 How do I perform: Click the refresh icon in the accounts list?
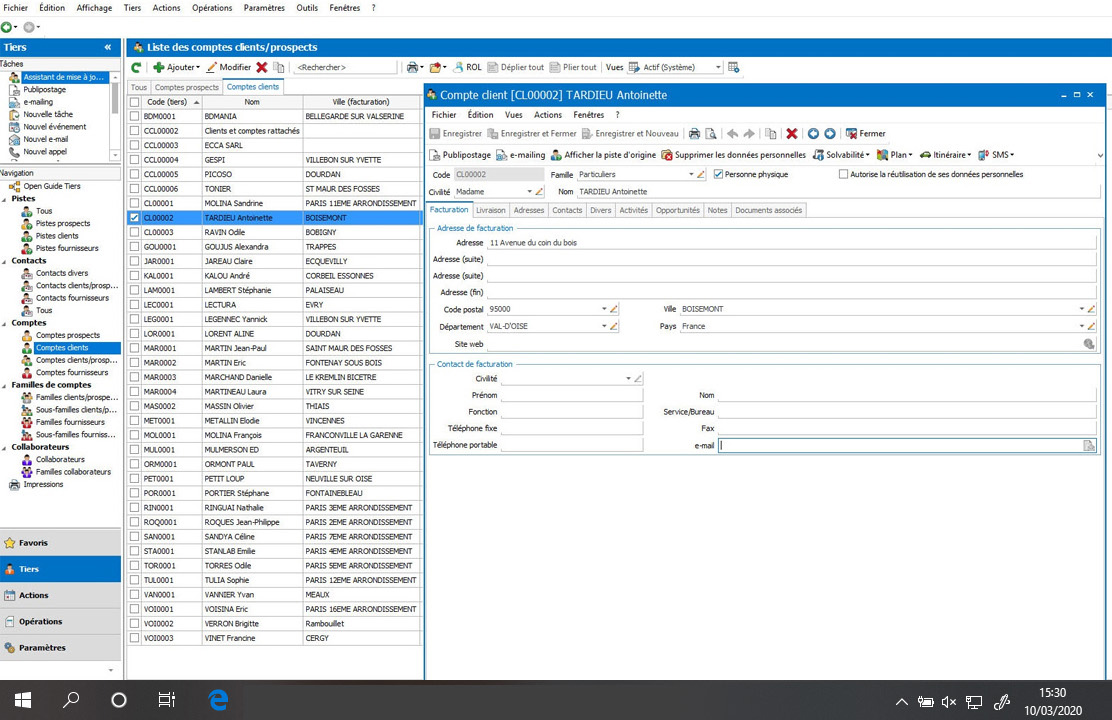[x=137, y=67]
